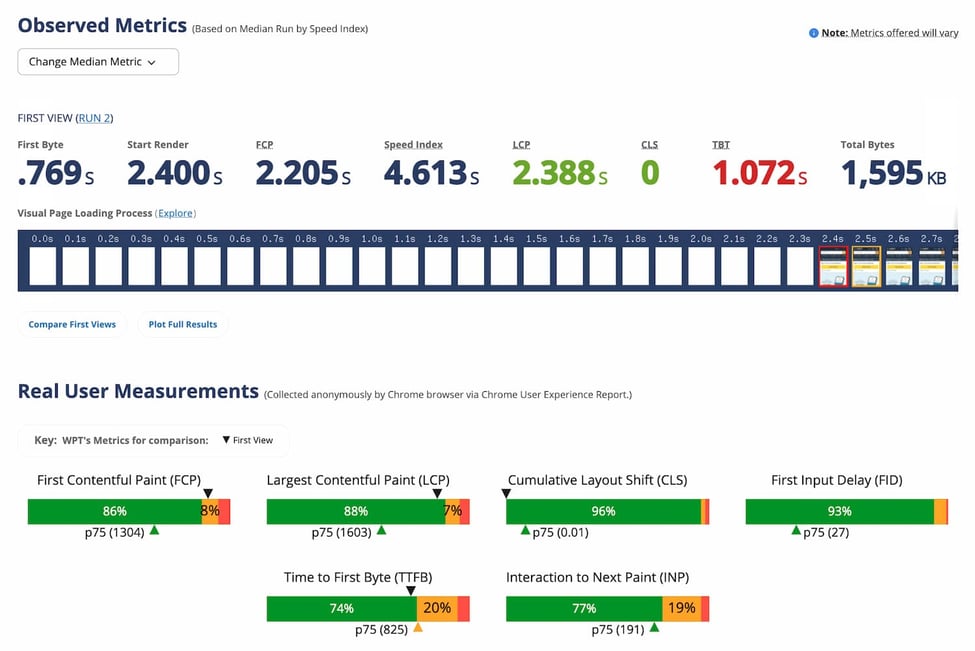The image size is (975, 651).
Task: Click the green arrow beside p75 (0.01)
Action: 525,531
